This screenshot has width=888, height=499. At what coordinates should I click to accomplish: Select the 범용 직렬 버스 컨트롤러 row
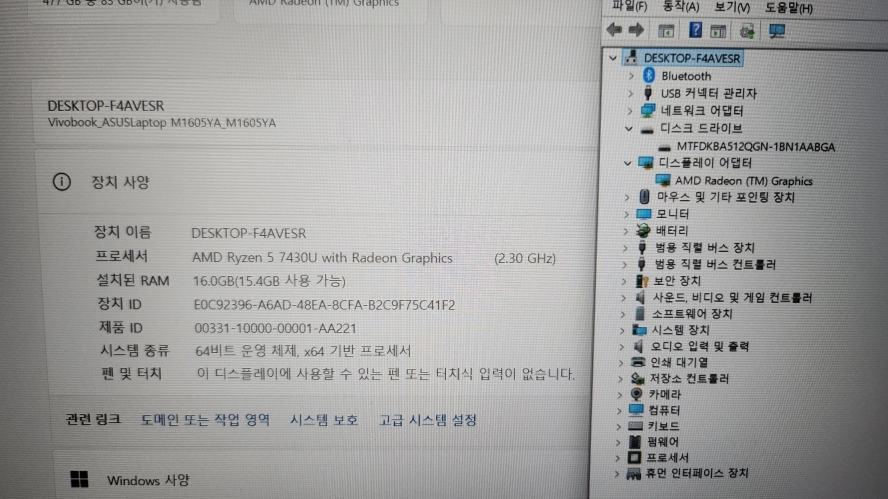pyautogui.click(x=715, y=265)
